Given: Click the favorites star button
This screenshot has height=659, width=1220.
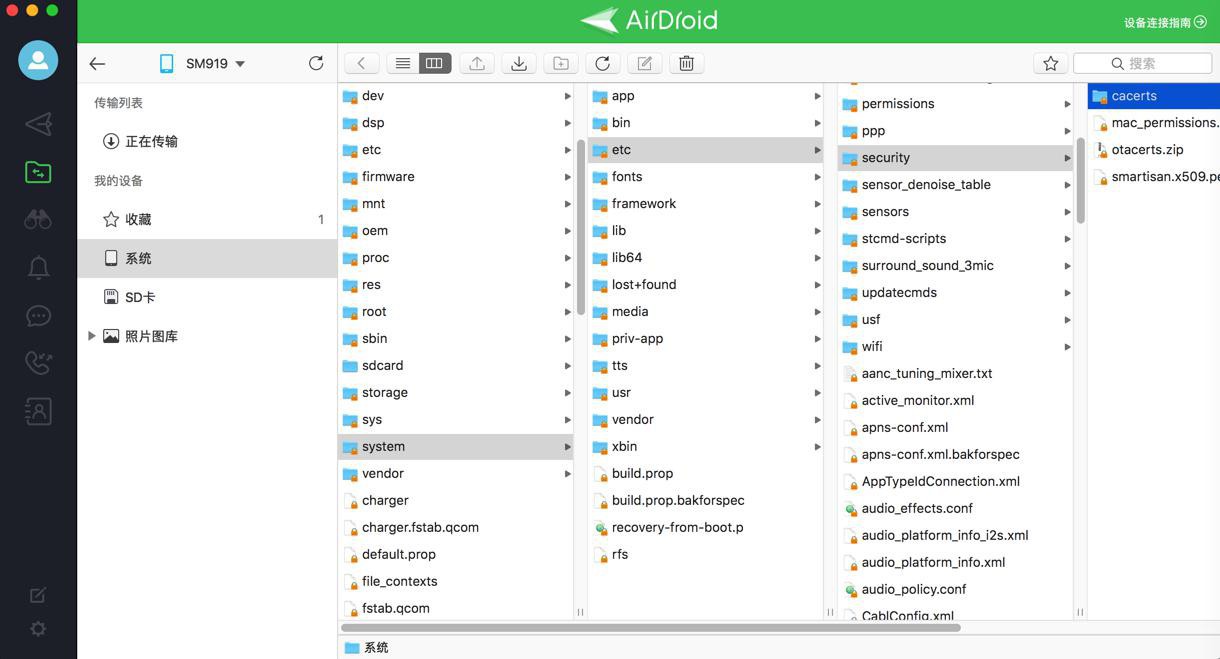Looking at the screenshot, I should 1050,63.
